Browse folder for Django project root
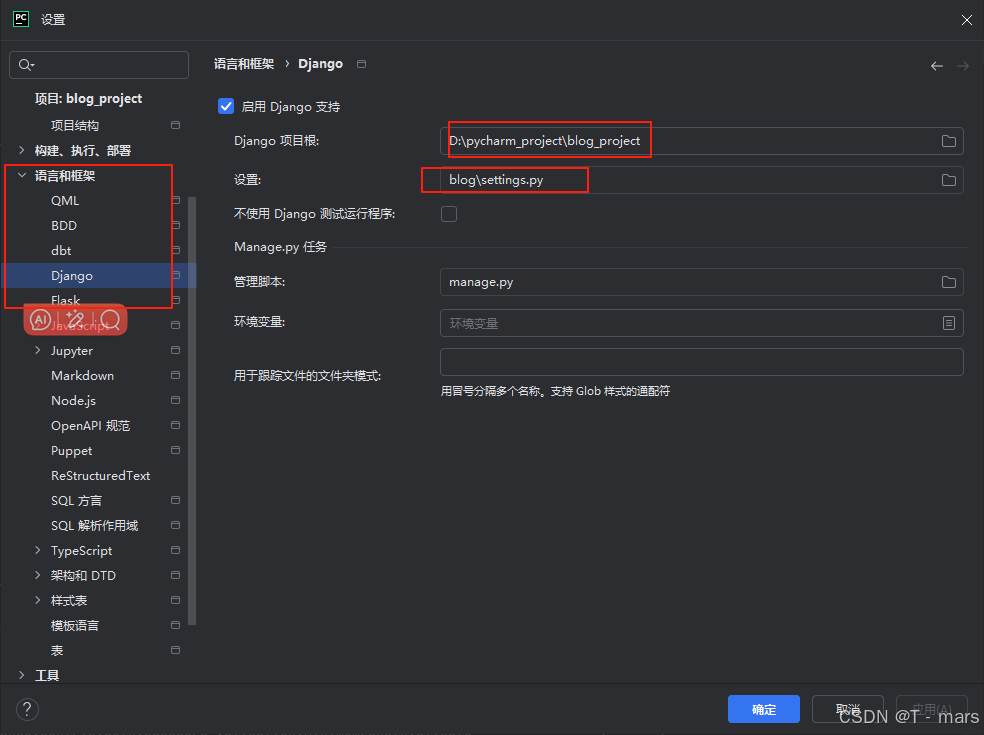The width and height of the screenshot is (984, 735). coord(948,141)
